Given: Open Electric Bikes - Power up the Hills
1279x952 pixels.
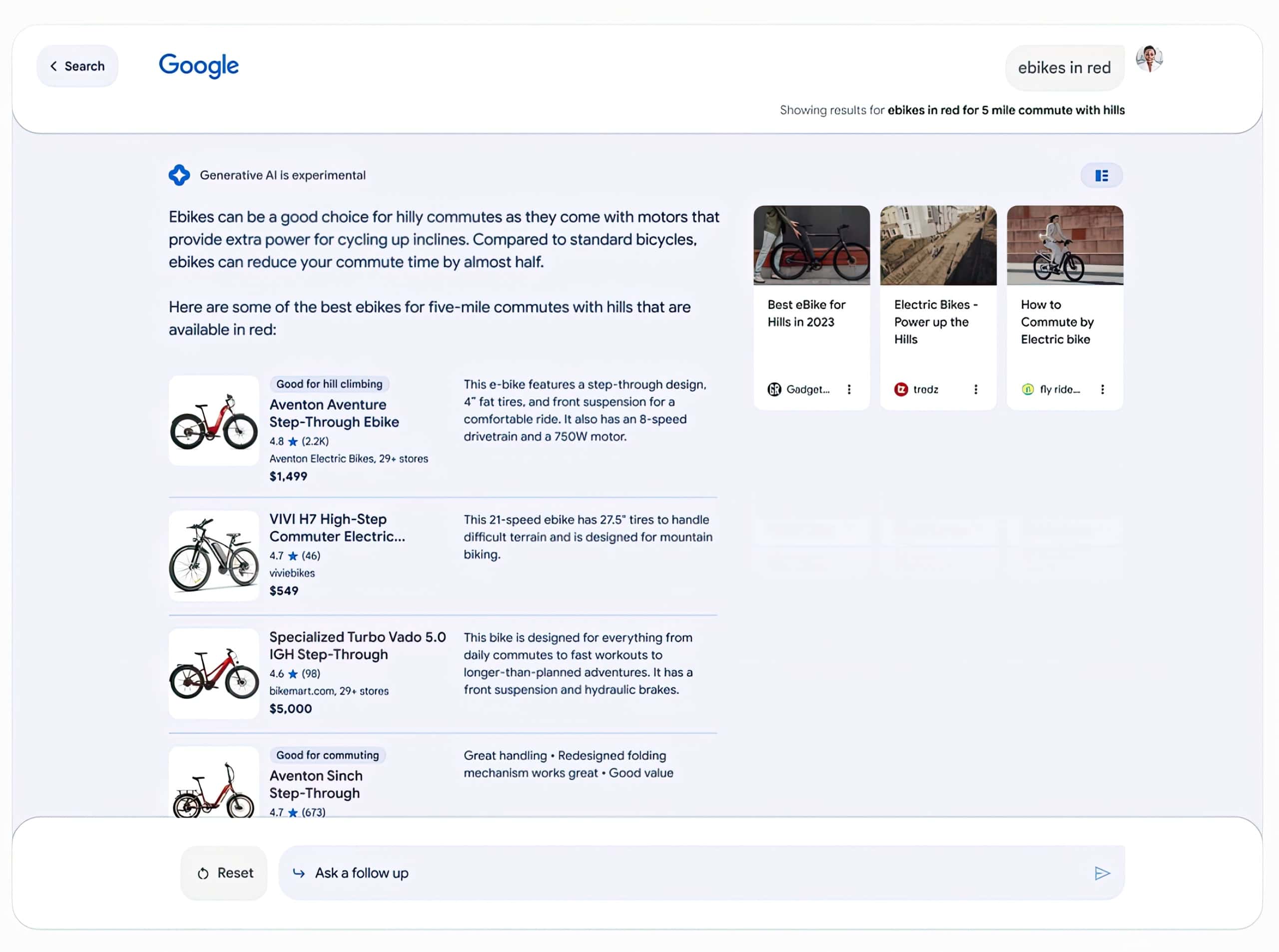Looking at the screenshot, I should (x=935, y=322).
